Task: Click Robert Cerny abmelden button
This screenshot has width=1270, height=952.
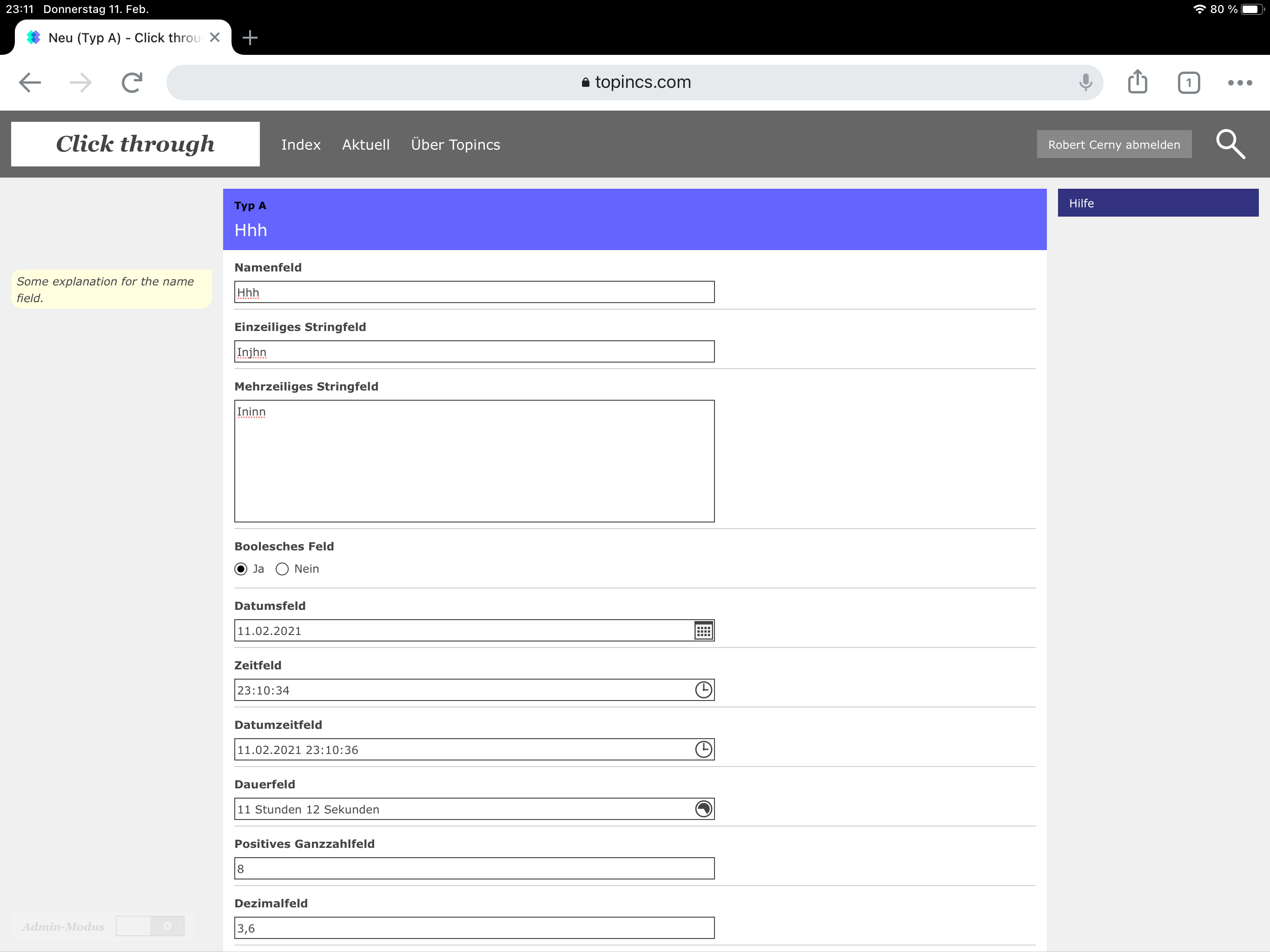Action: [1113, 145]
